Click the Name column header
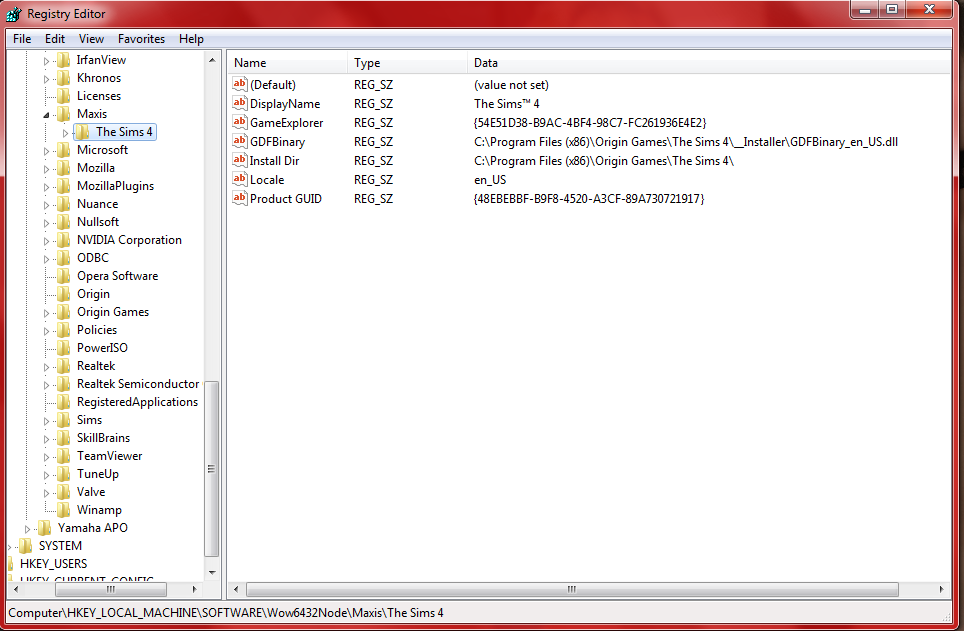Viewport: 964px width, 631px height. [x=287, y=63]
